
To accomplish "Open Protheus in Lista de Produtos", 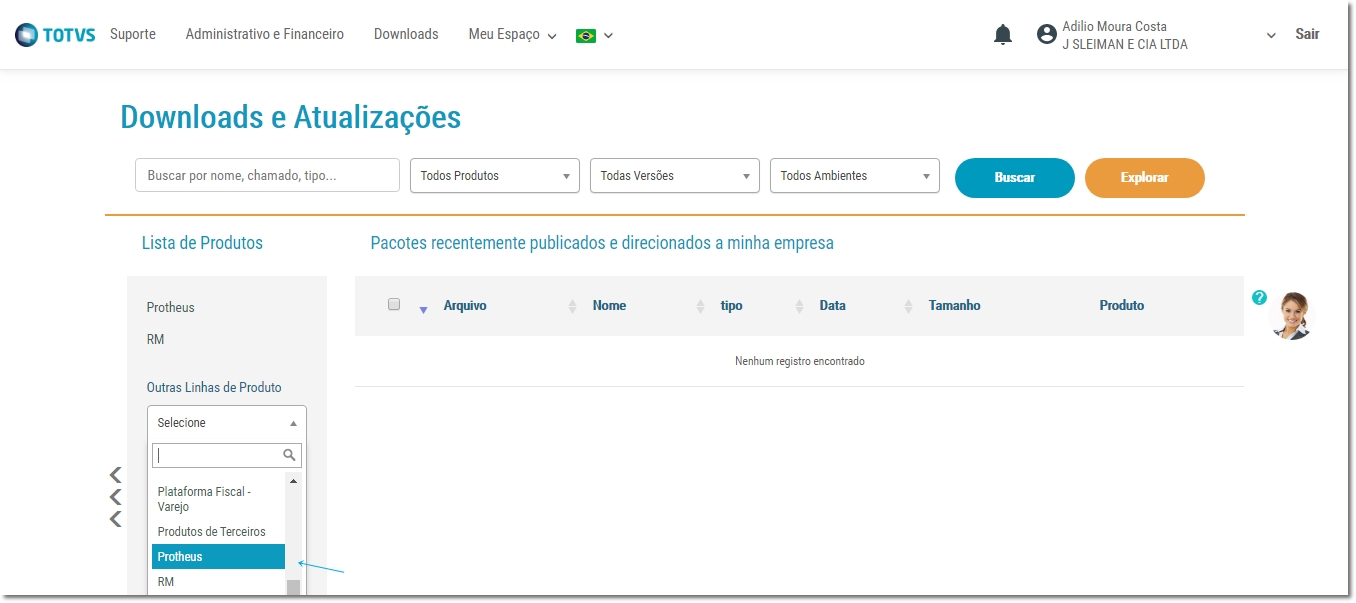I will [171, 308].
